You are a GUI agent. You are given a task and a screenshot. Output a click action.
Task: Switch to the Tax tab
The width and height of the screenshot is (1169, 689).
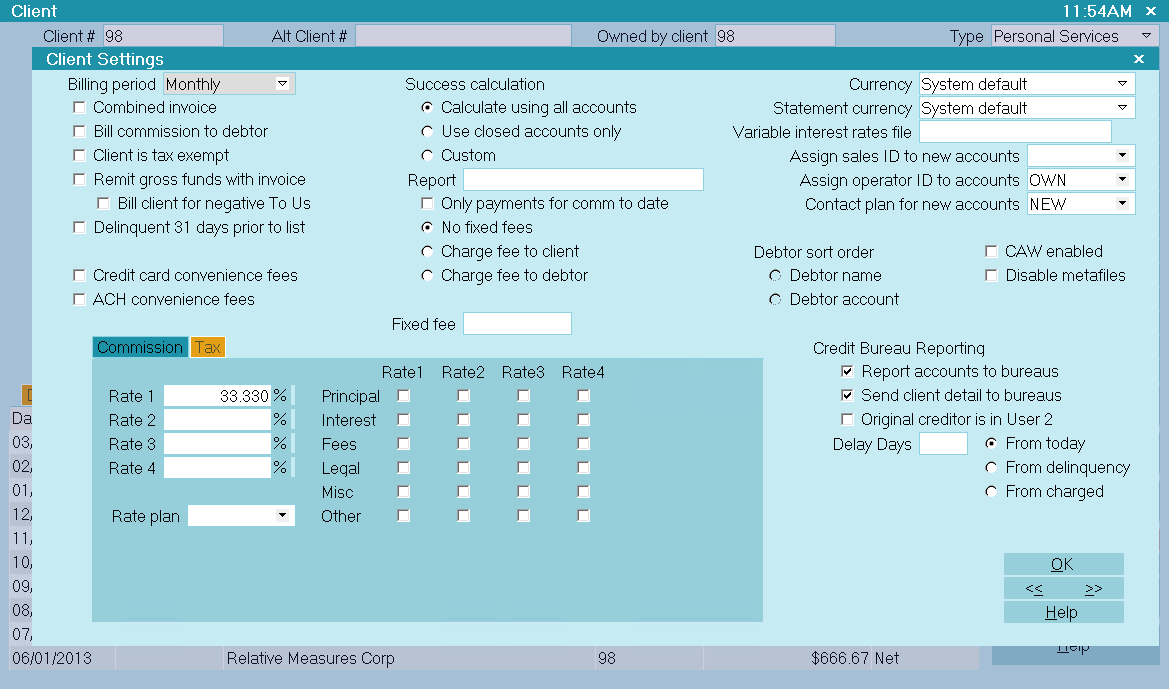tap(208, 347)
